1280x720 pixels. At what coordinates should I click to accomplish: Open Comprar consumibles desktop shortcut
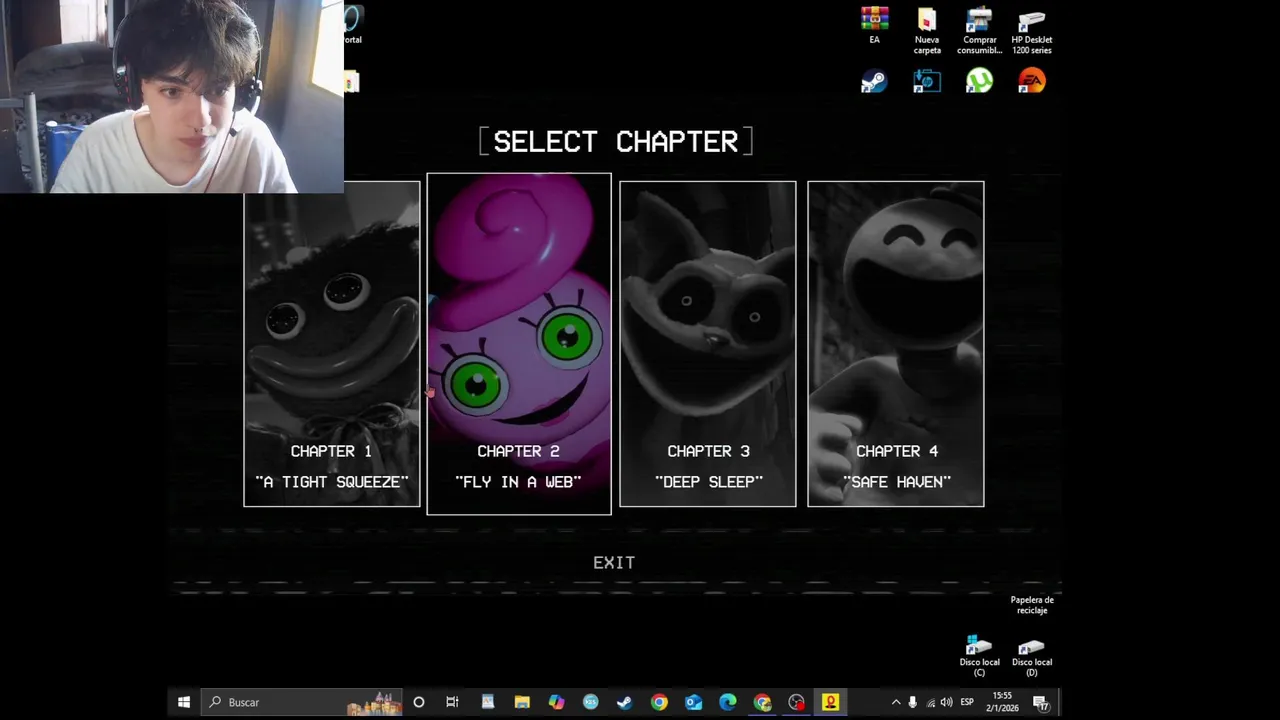979,31
